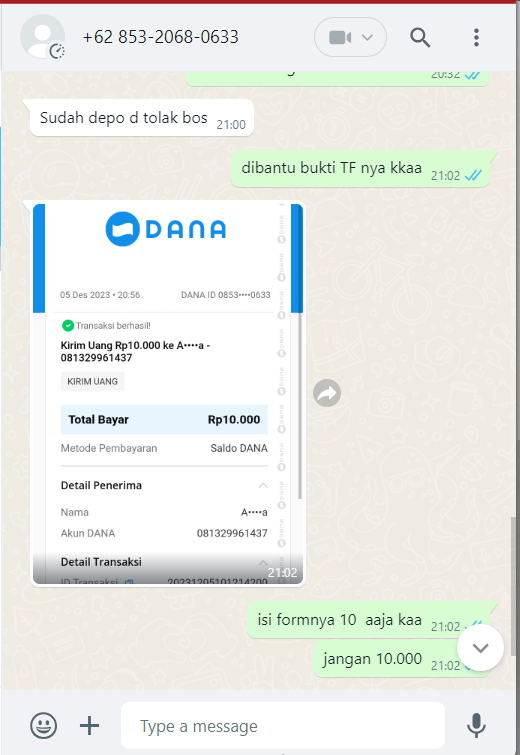
Task: Search within this chat
Action: [x=420, y=37]
